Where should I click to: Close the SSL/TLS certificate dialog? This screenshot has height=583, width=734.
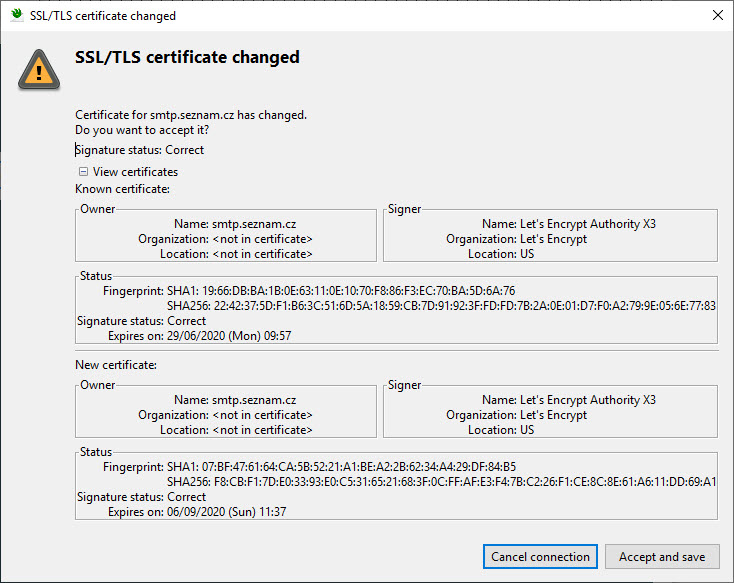(x=718, y=15)
